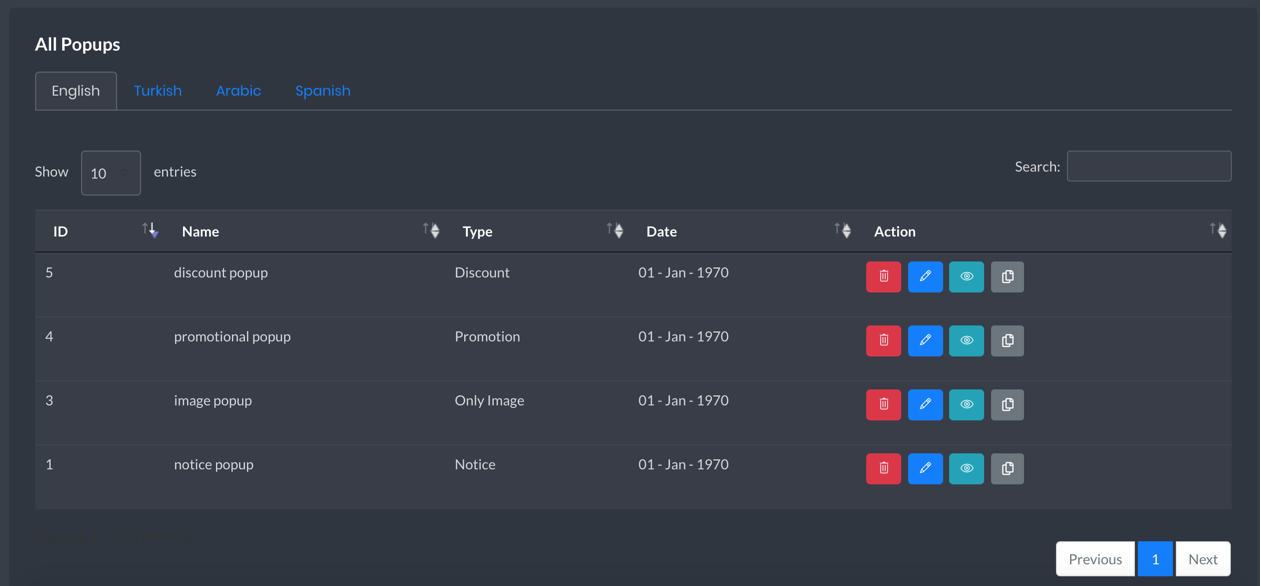Edit the promotional popup entry
Screen dimensions: 1261x586
(925, 341)
